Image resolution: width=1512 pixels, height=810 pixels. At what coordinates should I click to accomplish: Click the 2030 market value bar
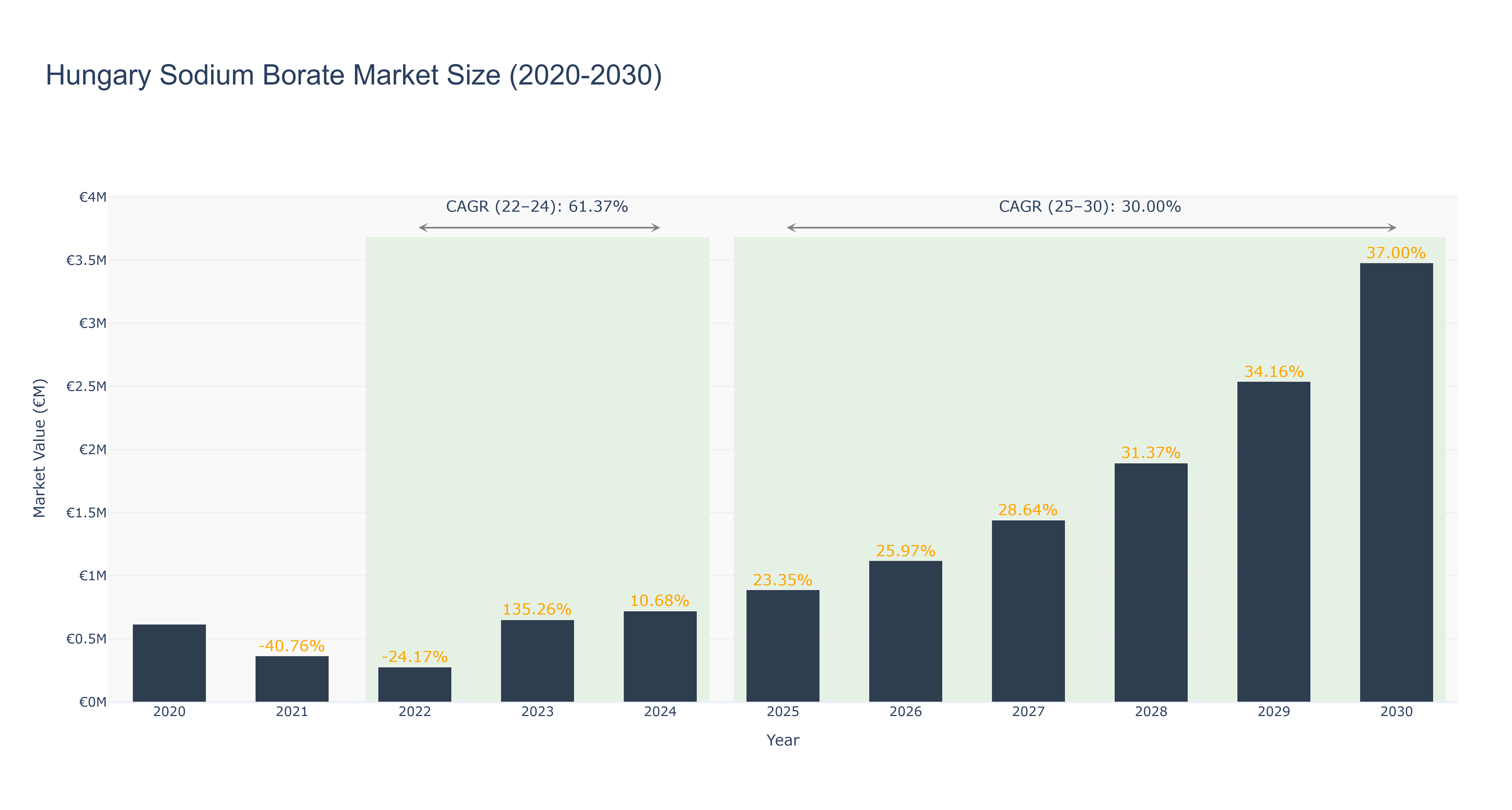pos(1396,482)
